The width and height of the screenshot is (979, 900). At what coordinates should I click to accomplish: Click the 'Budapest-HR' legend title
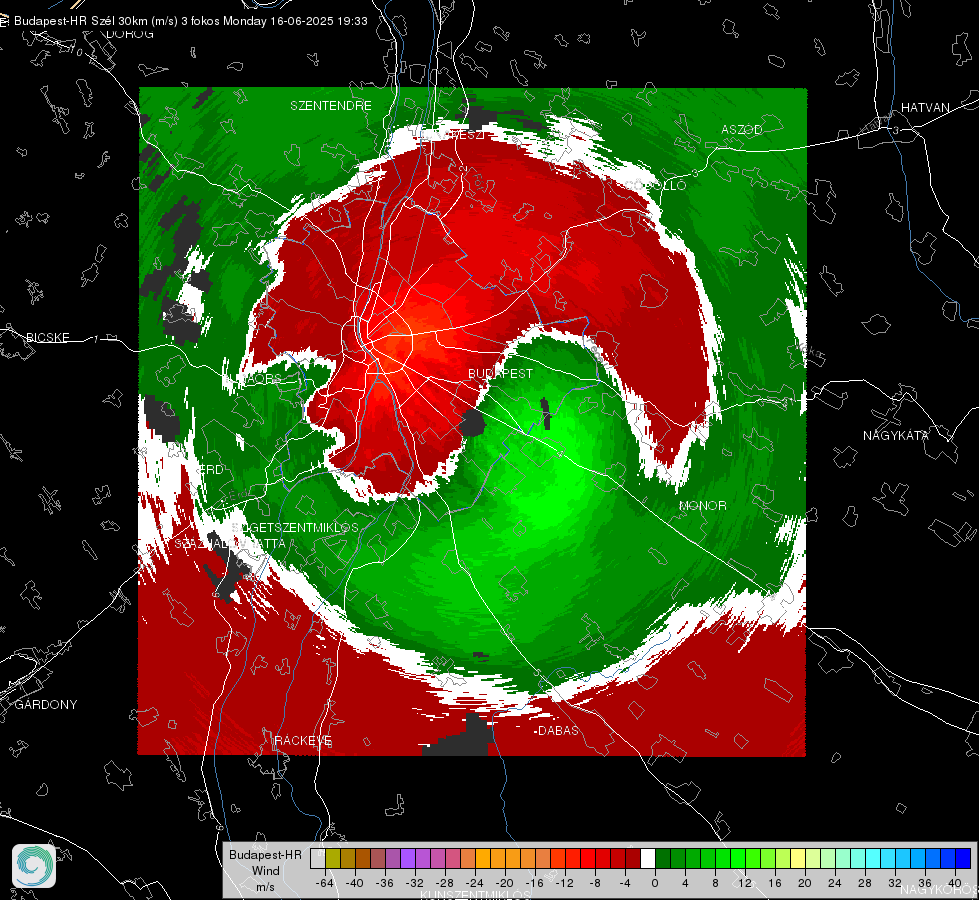[265, 854]
